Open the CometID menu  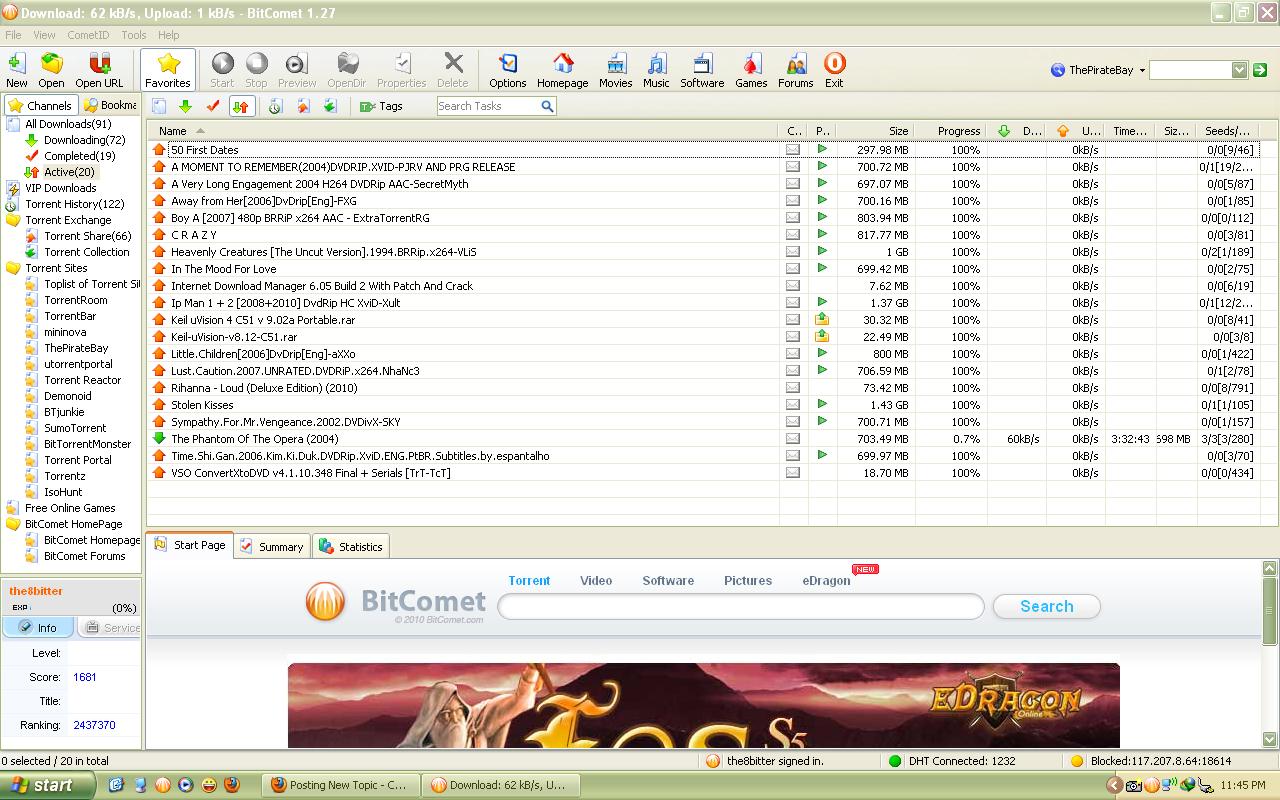click(86, 34)
